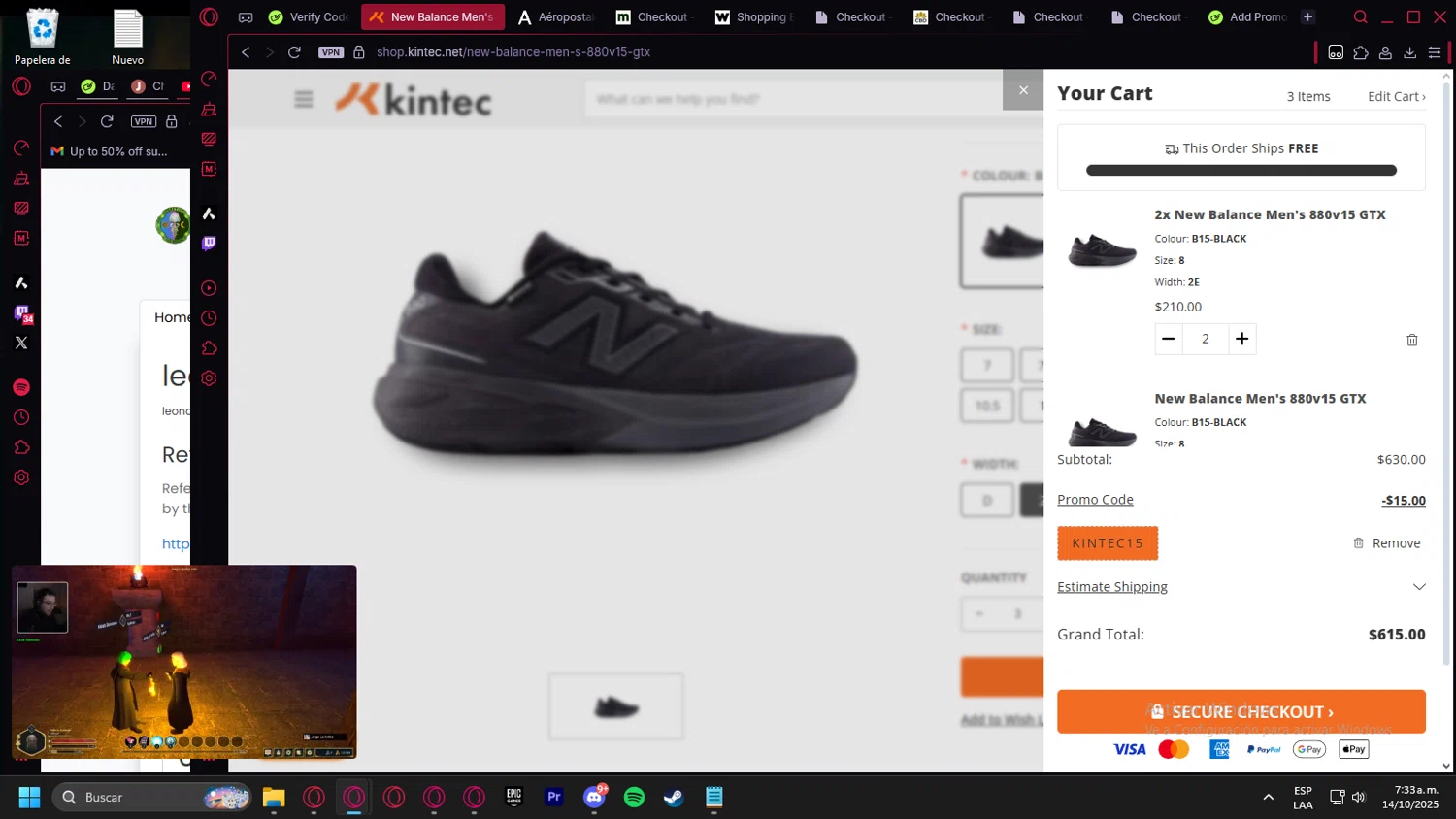The width and height of the screenshot is (1456, 819).
Task: Click the game video overlay thumbnail
Action: pos(184,662)
